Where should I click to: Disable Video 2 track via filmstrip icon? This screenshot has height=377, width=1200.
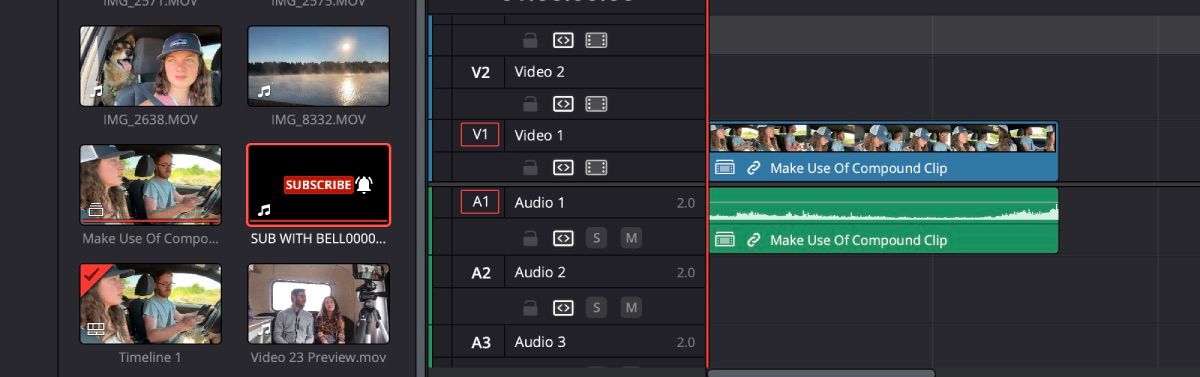point(596,104)
